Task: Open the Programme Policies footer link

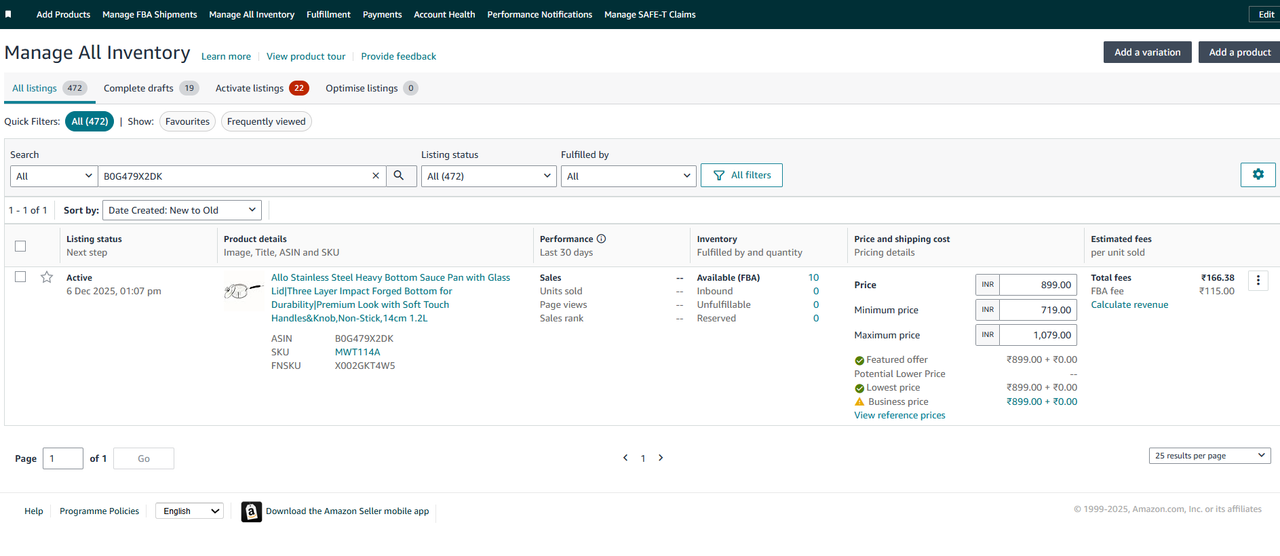Action: click(99, 511)
